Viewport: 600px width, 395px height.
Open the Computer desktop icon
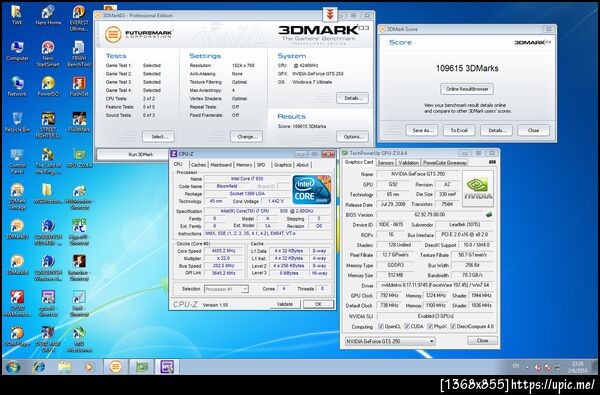tap(17, 51)
